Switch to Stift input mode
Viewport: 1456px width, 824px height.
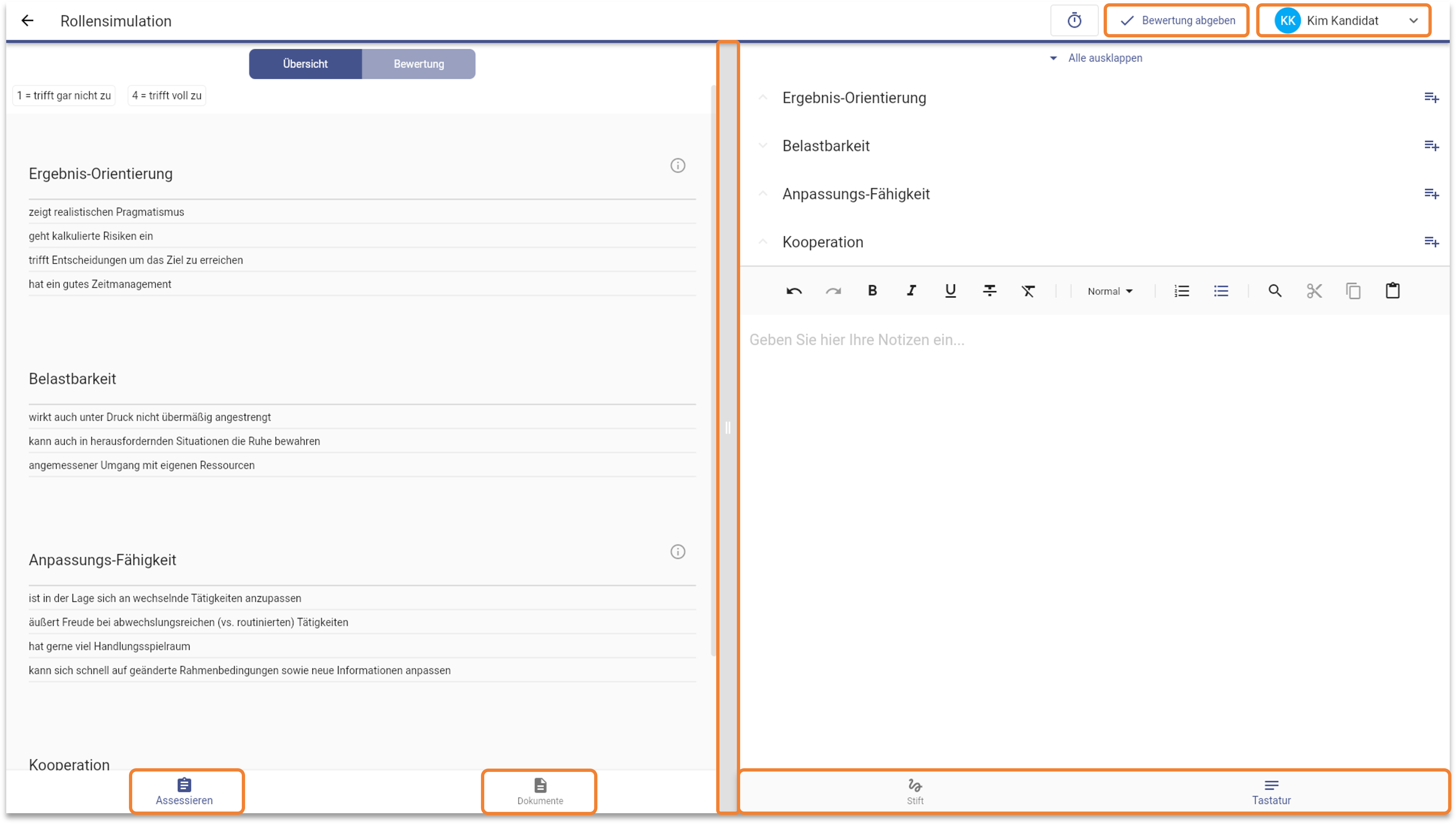[915, 792]
